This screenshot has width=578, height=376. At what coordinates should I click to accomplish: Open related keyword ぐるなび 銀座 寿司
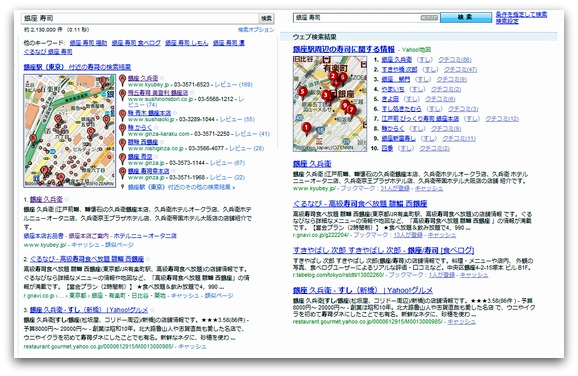click(x=48, y=52)
